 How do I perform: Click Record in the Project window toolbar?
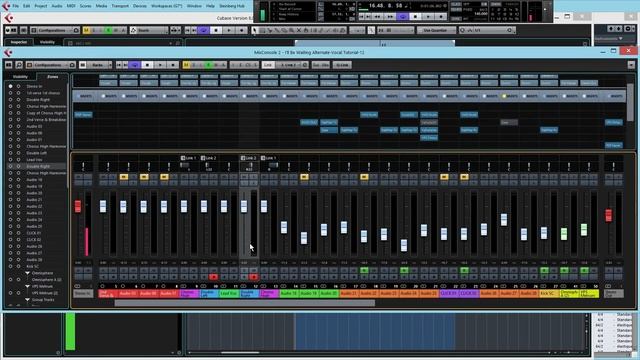[242, 30]
